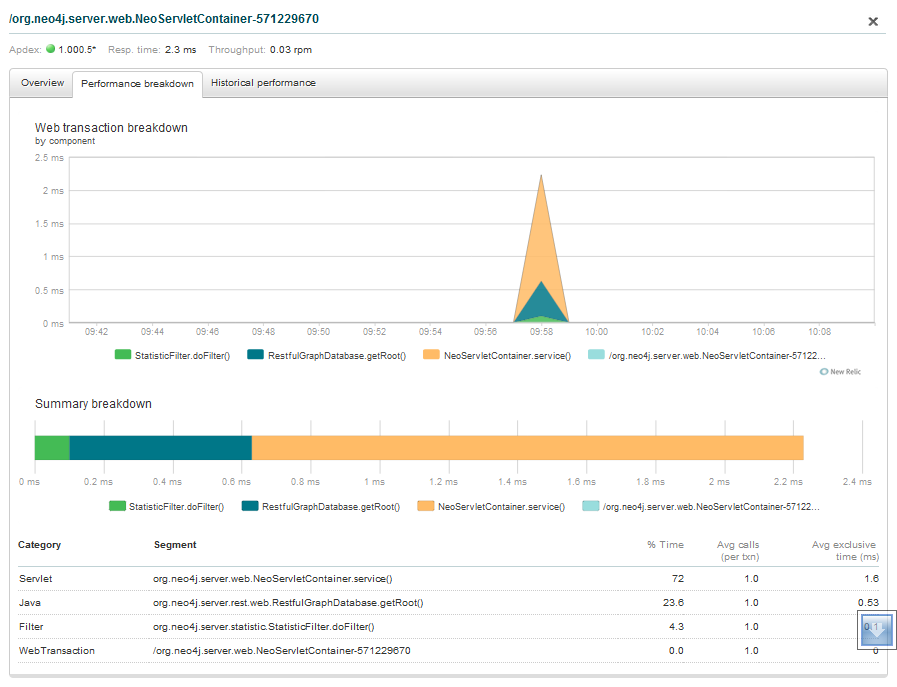The width and height of the screenshot is (897, 687).
Task: Click the teal segment of summary bar
Action: pyautogui.click(x=160, y=448)
